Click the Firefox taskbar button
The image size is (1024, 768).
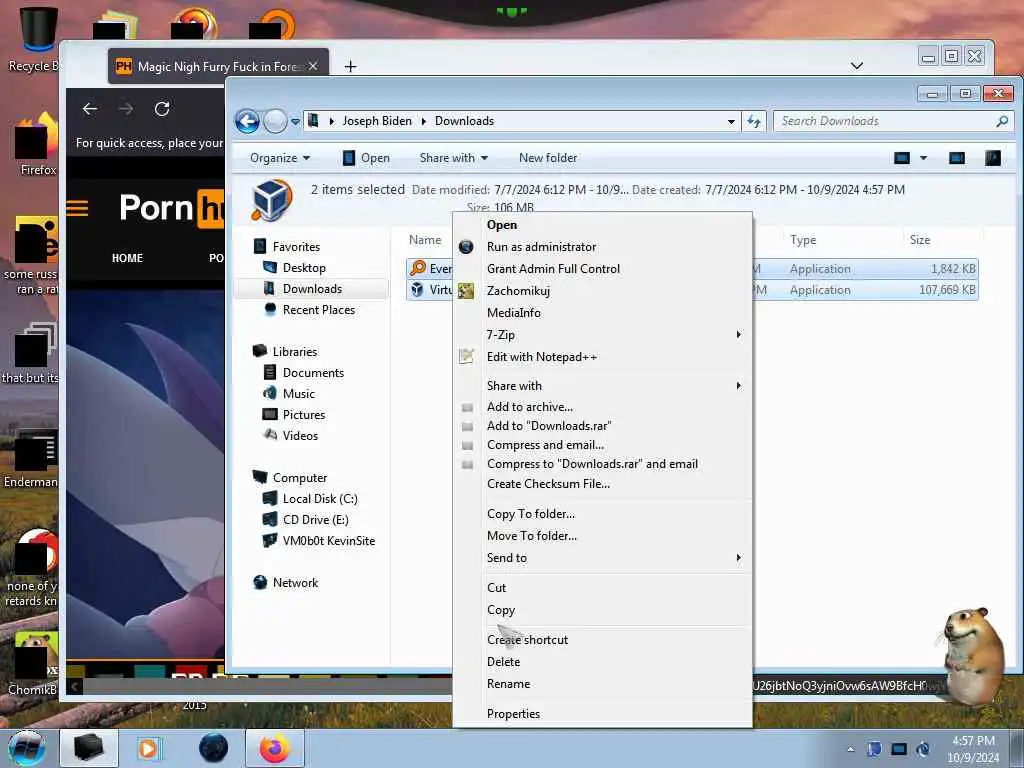click(x=275, y=748)
